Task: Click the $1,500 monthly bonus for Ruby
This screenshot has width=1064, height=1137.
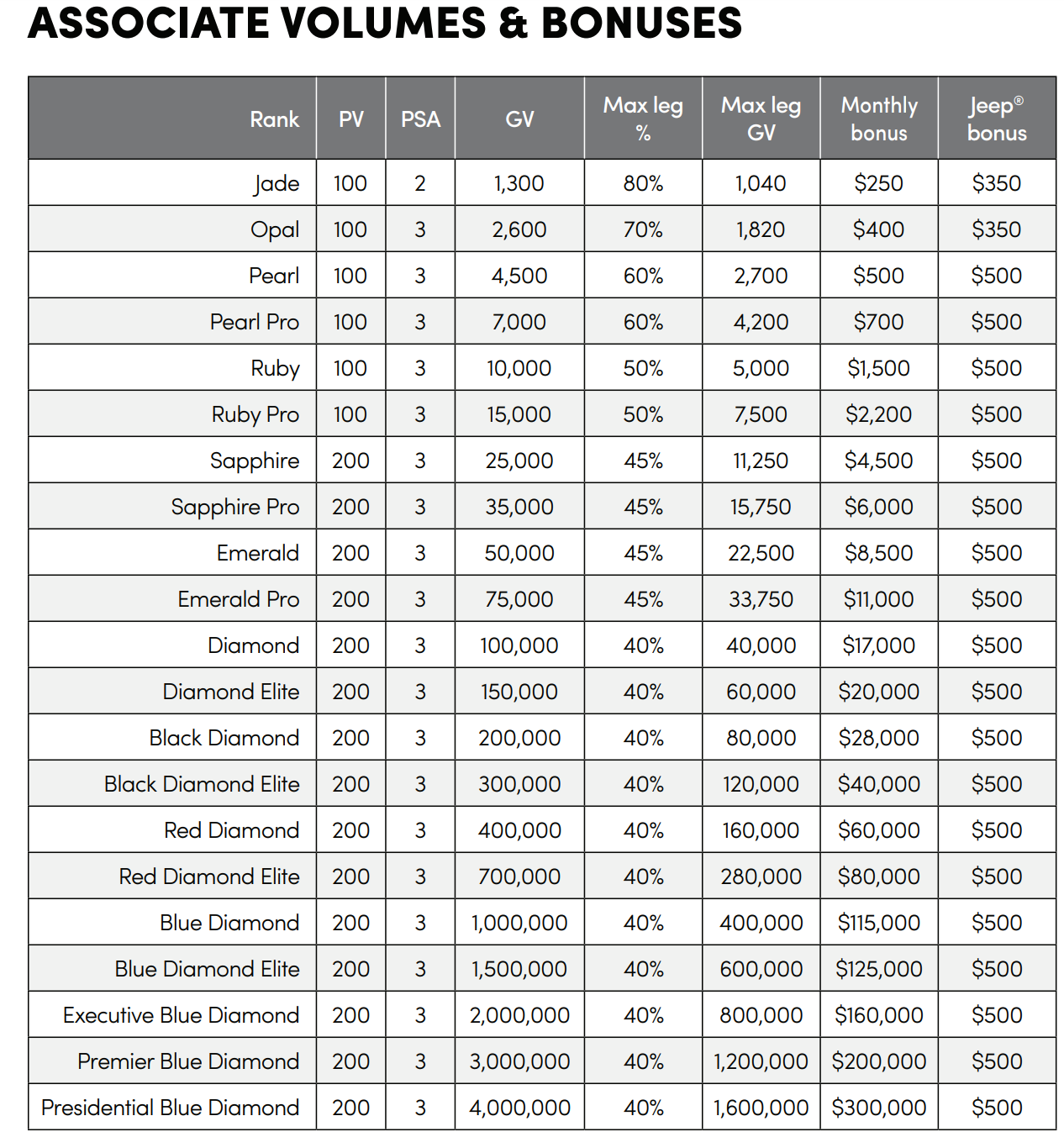Action: click(x=879, y=368)
